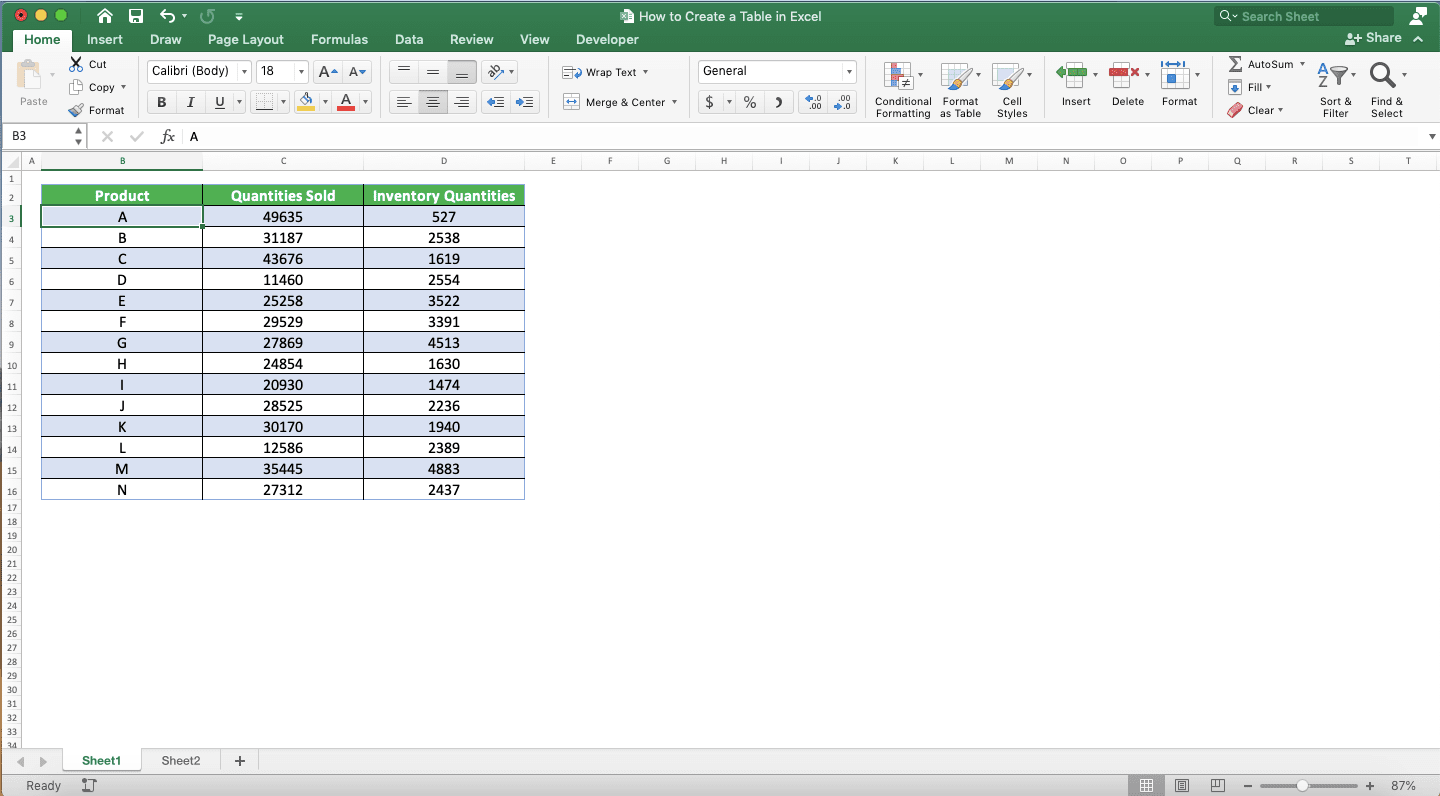Image resolution: width=1440 pixels, height=796 pixels.
Task: Switch to Page Layout view in status bar
Action: pos(1182,786)
